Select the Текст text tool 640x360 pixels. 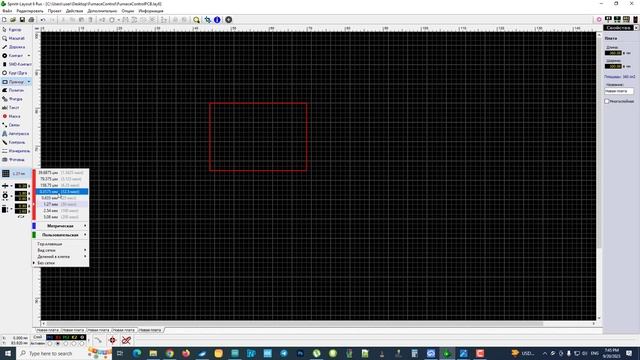coord(12,107)
